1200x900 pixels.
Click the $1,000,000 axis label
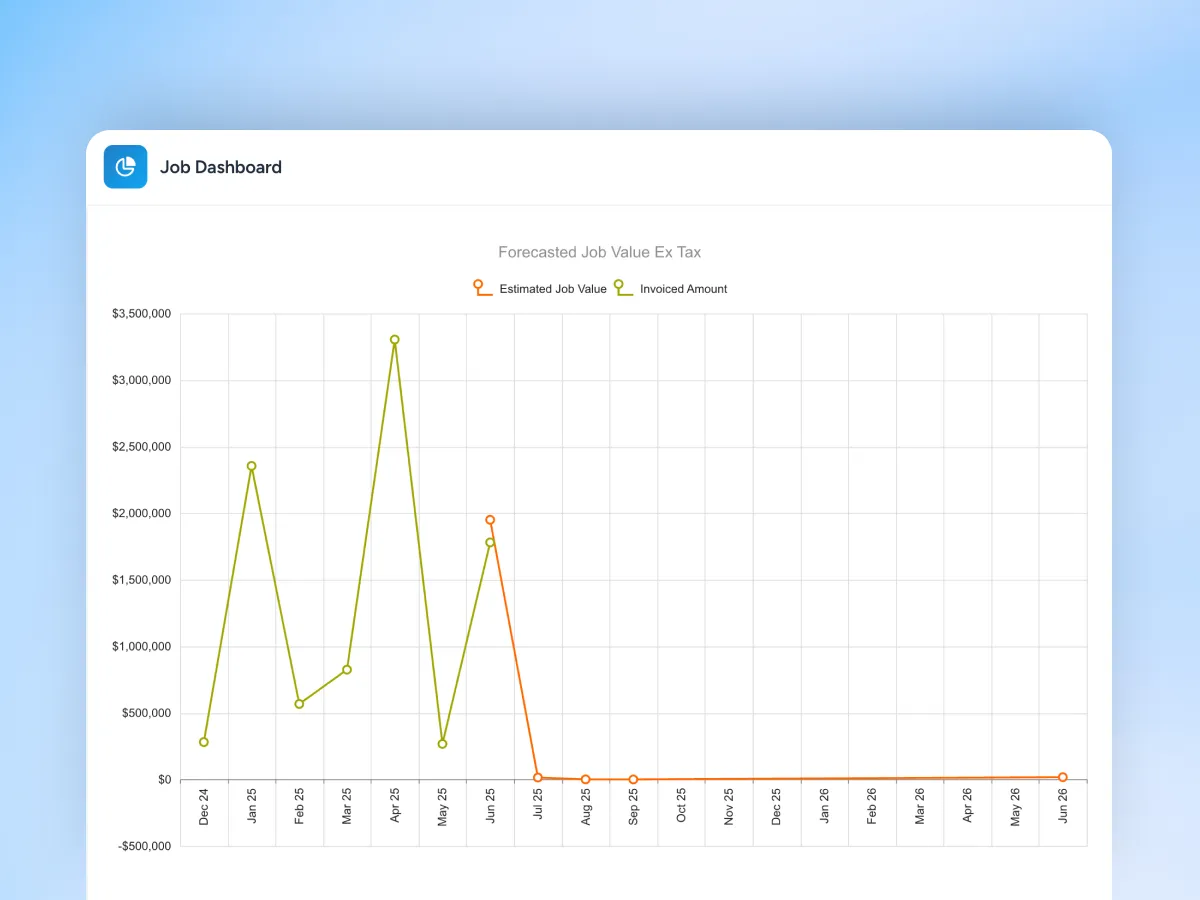point(142,646)
